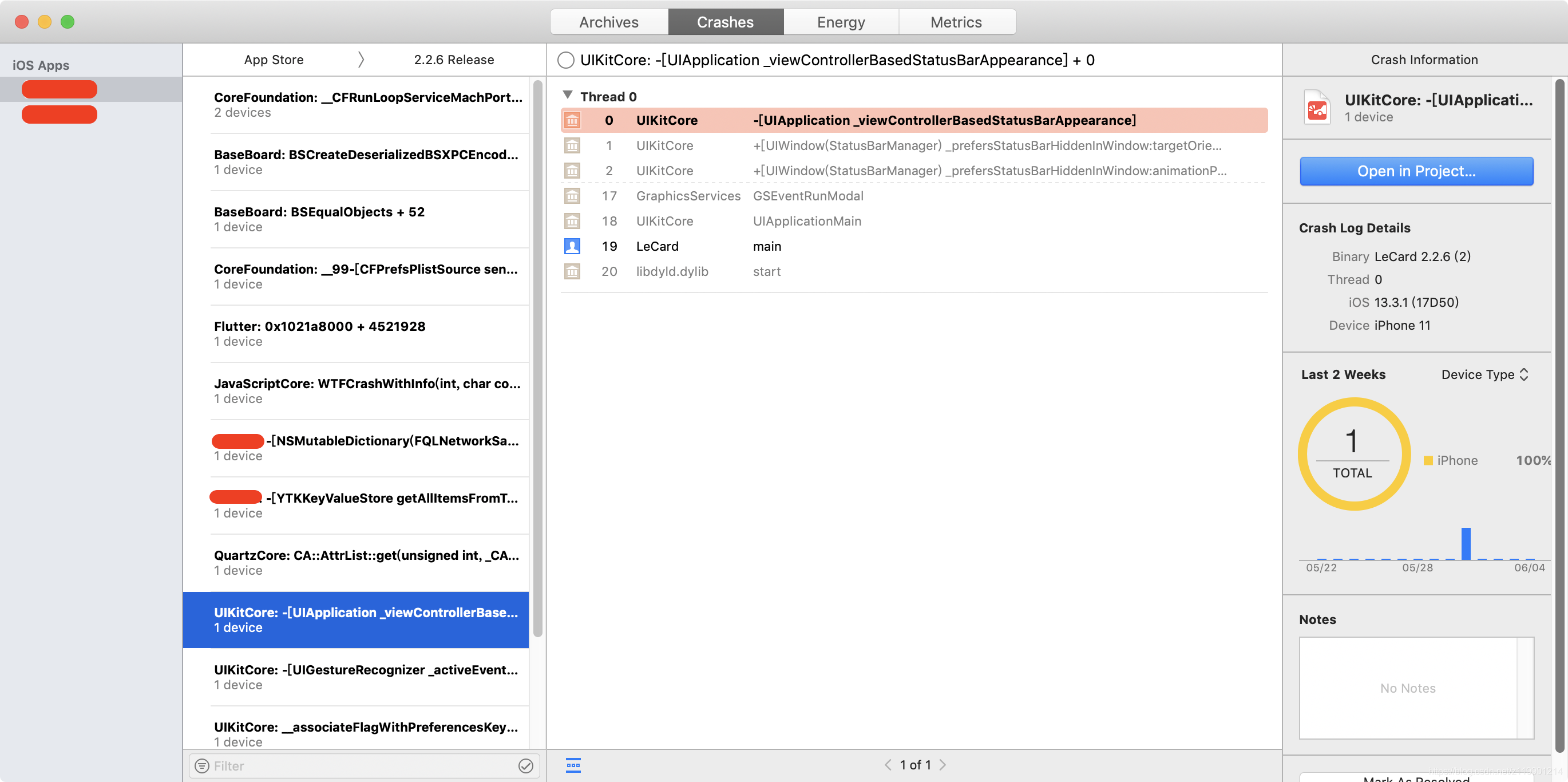The width and height of the screenshot is (1568, 782).
Task: Switch to the Metrics tab
Action: pyautogui.click(x=956, y=22)
